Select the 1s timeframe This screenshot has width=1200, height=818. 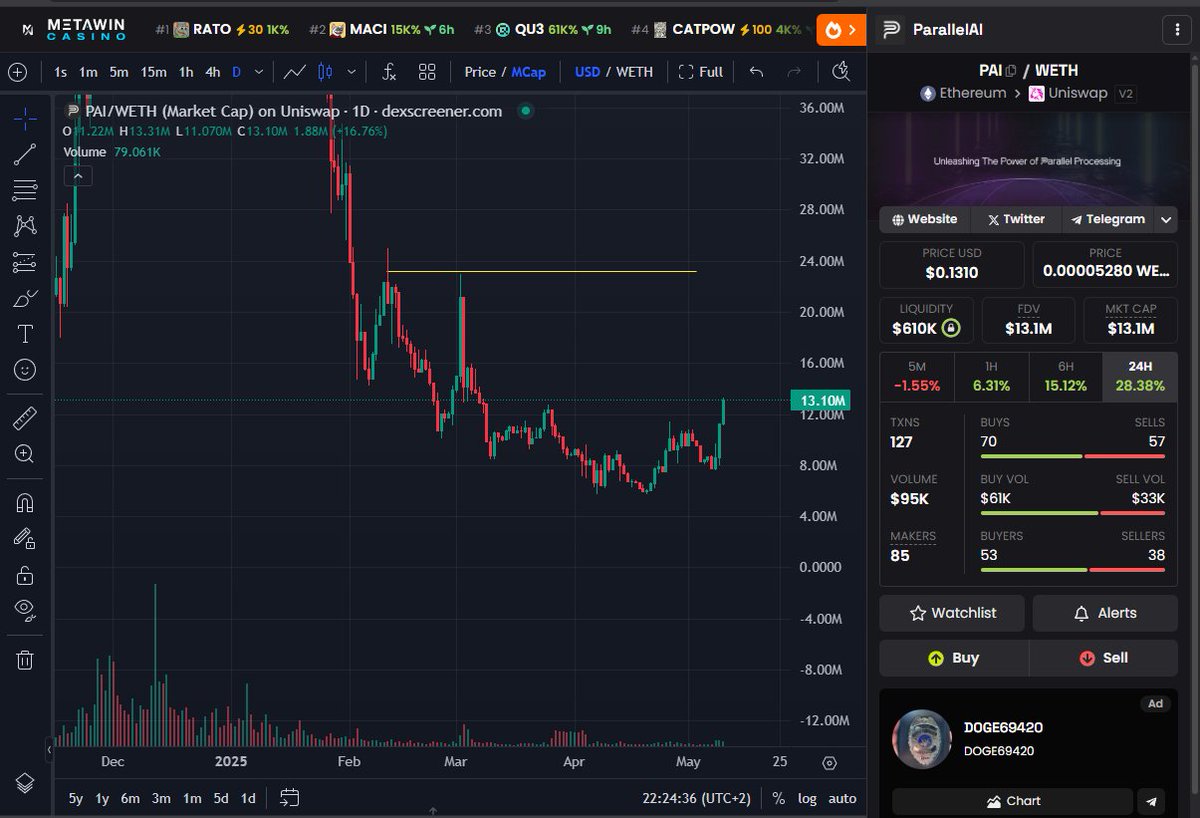[61, 72]
